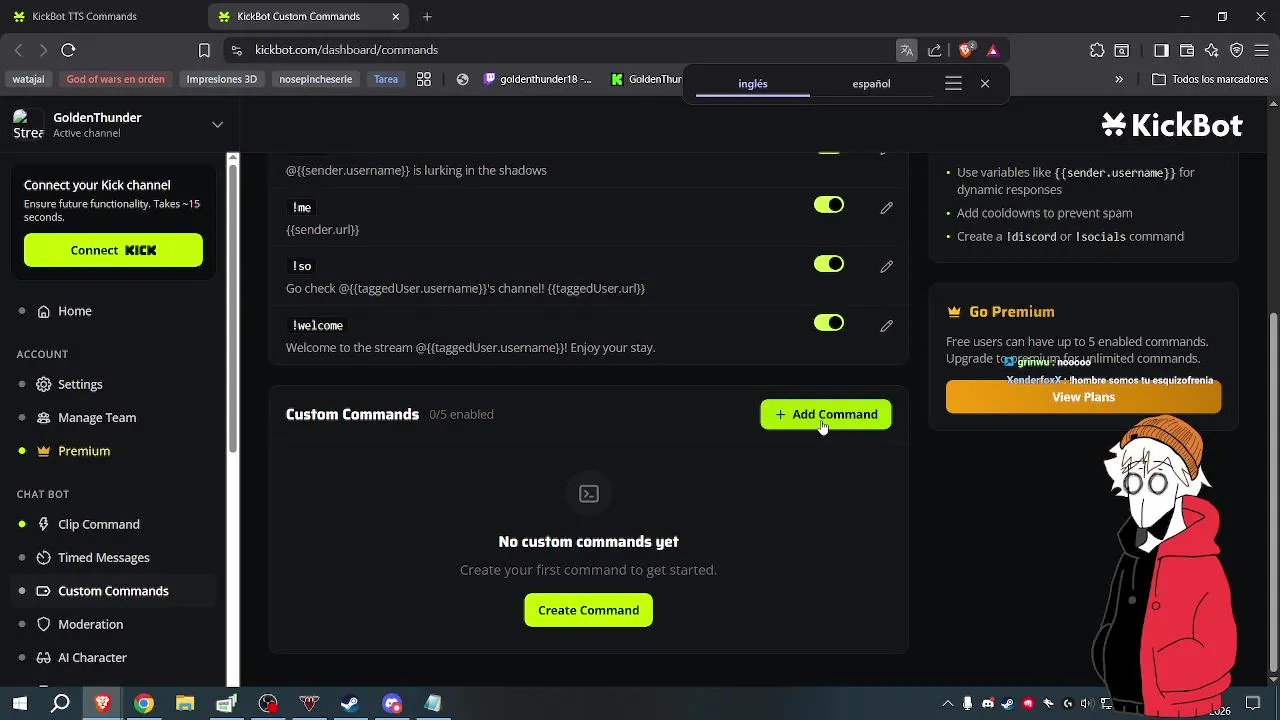
Task: Open Brave Wallet icon
Action: pos(1187,50)
